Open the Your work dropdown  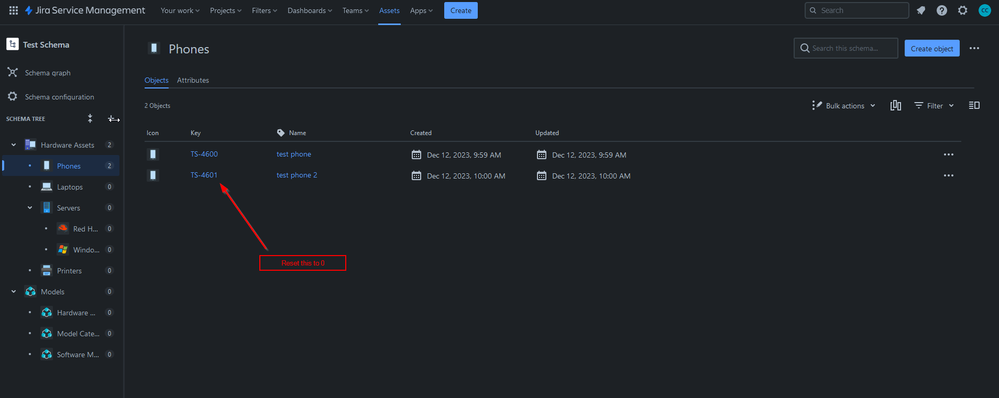tap(180, 10)
